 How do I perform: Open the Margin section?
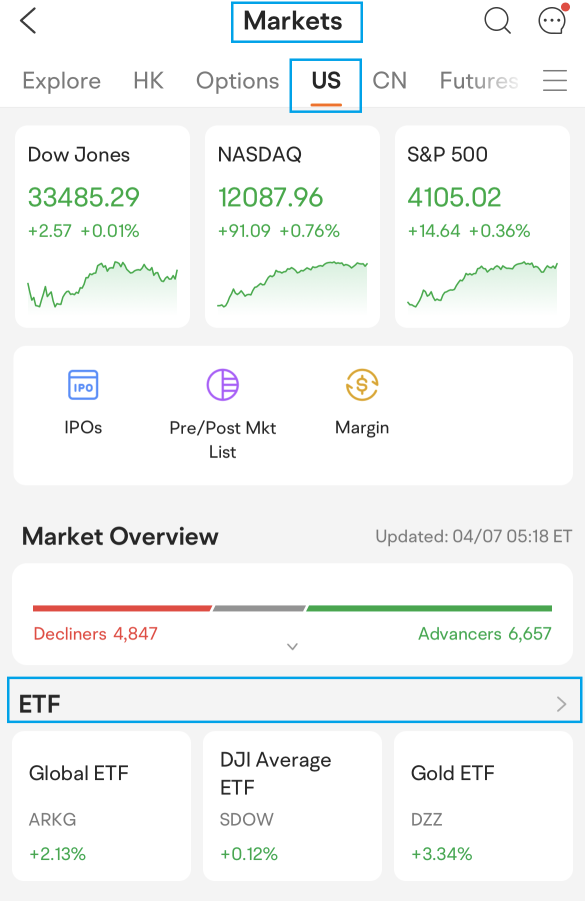pyautogui.click(x=362, y=400)
